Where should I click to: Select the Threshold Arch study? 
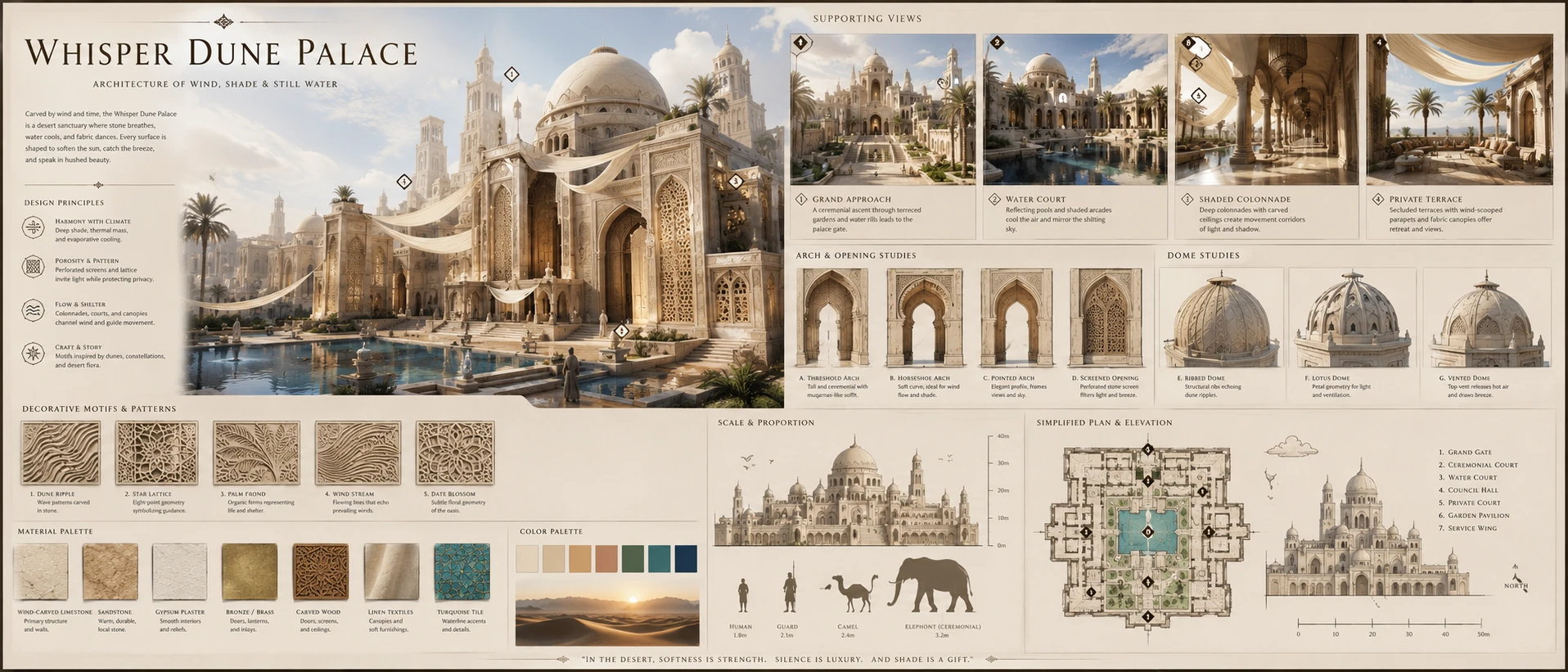click(x=832, y=318)
